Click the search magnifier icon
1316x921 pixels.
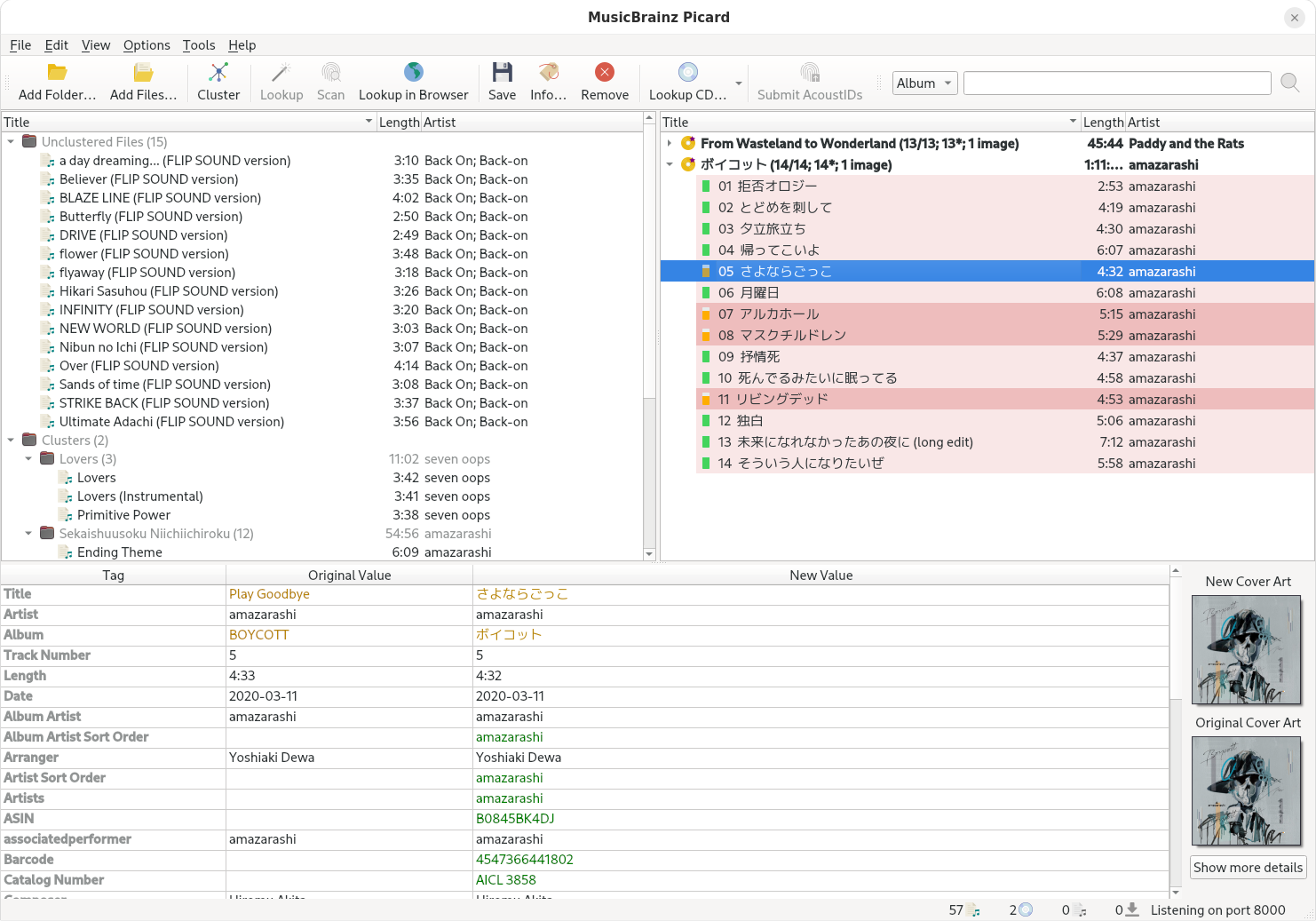coord(1290,83)
